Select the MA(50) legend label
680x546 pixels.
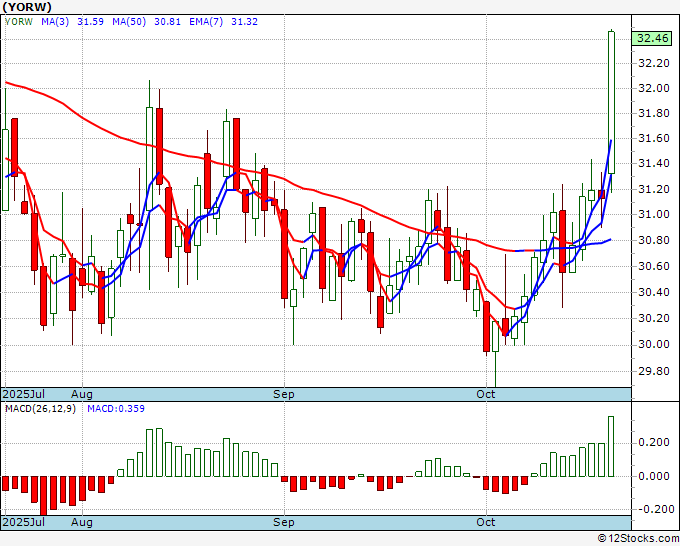pos(129,22)
